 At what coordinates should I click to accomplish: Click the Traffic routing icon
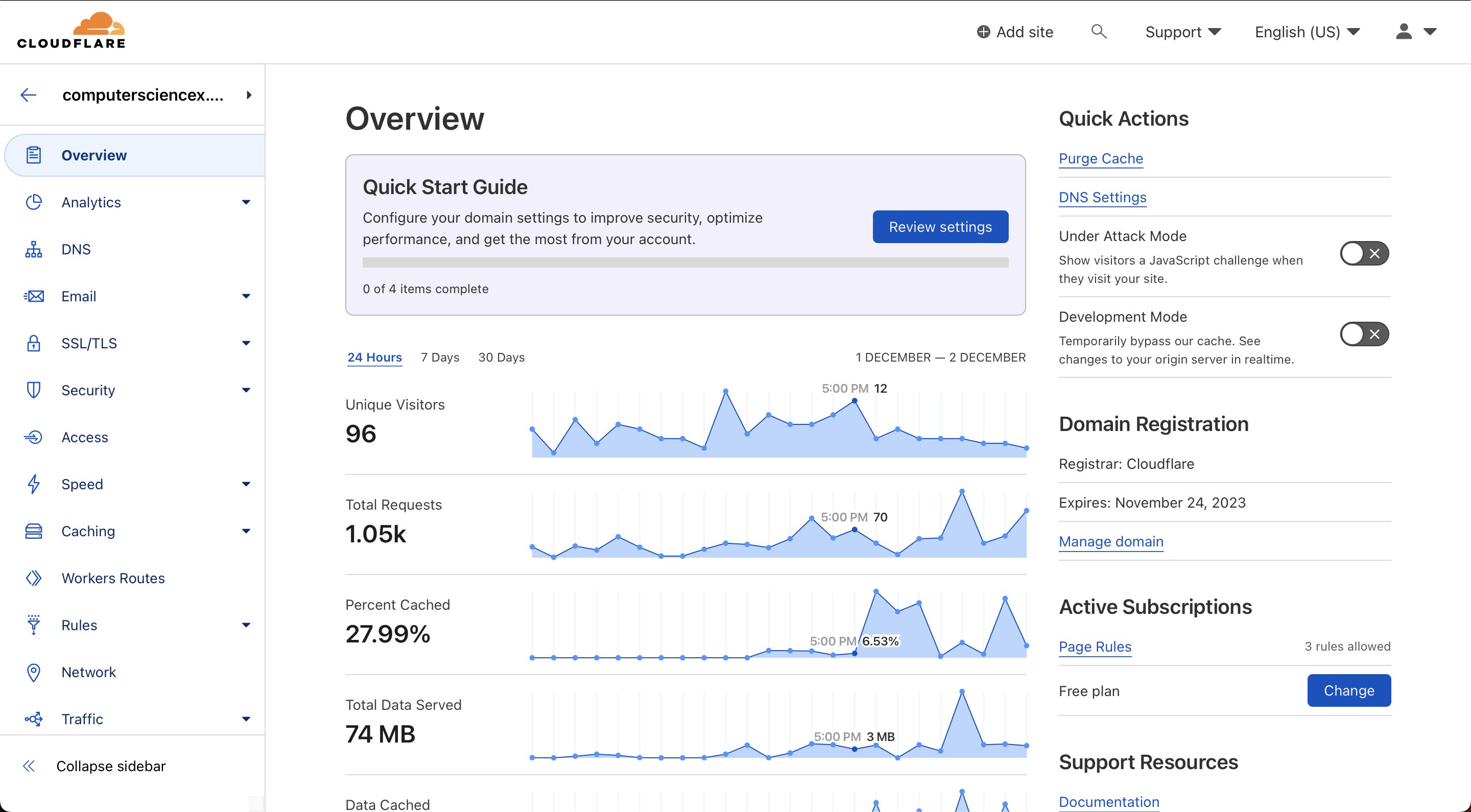[34, 719]
